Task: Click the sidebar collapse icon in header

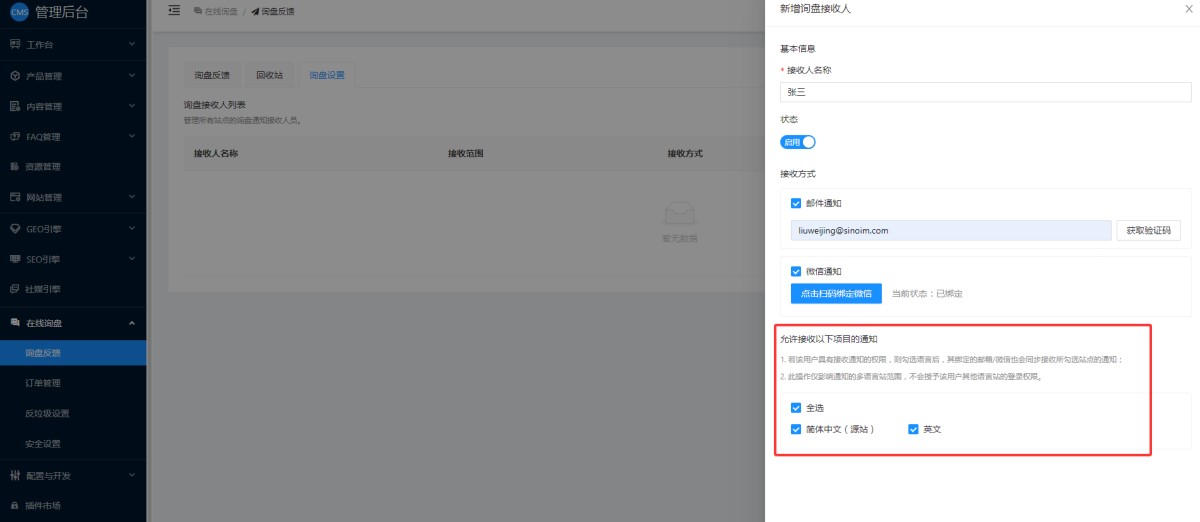Action: tap(174, 10)
